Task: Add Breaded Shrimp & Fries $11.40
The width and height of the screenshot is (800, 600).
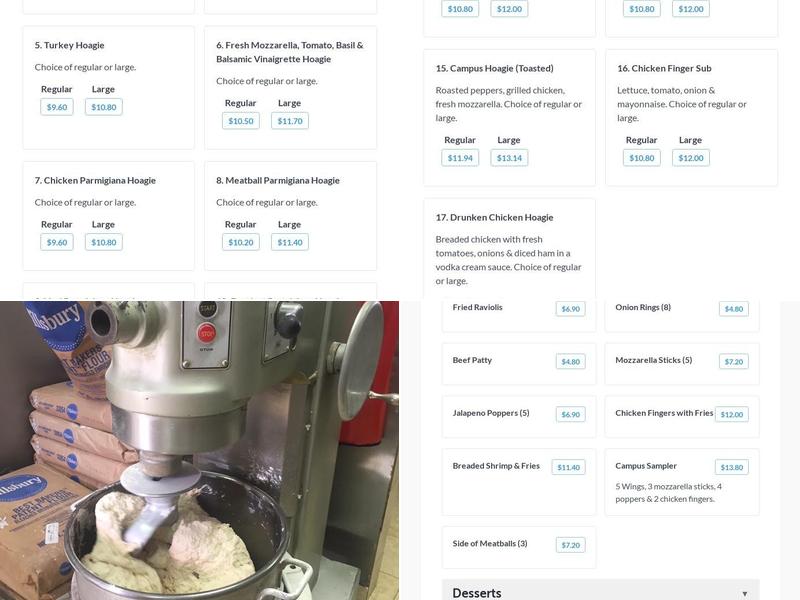Action: [568, 468]
